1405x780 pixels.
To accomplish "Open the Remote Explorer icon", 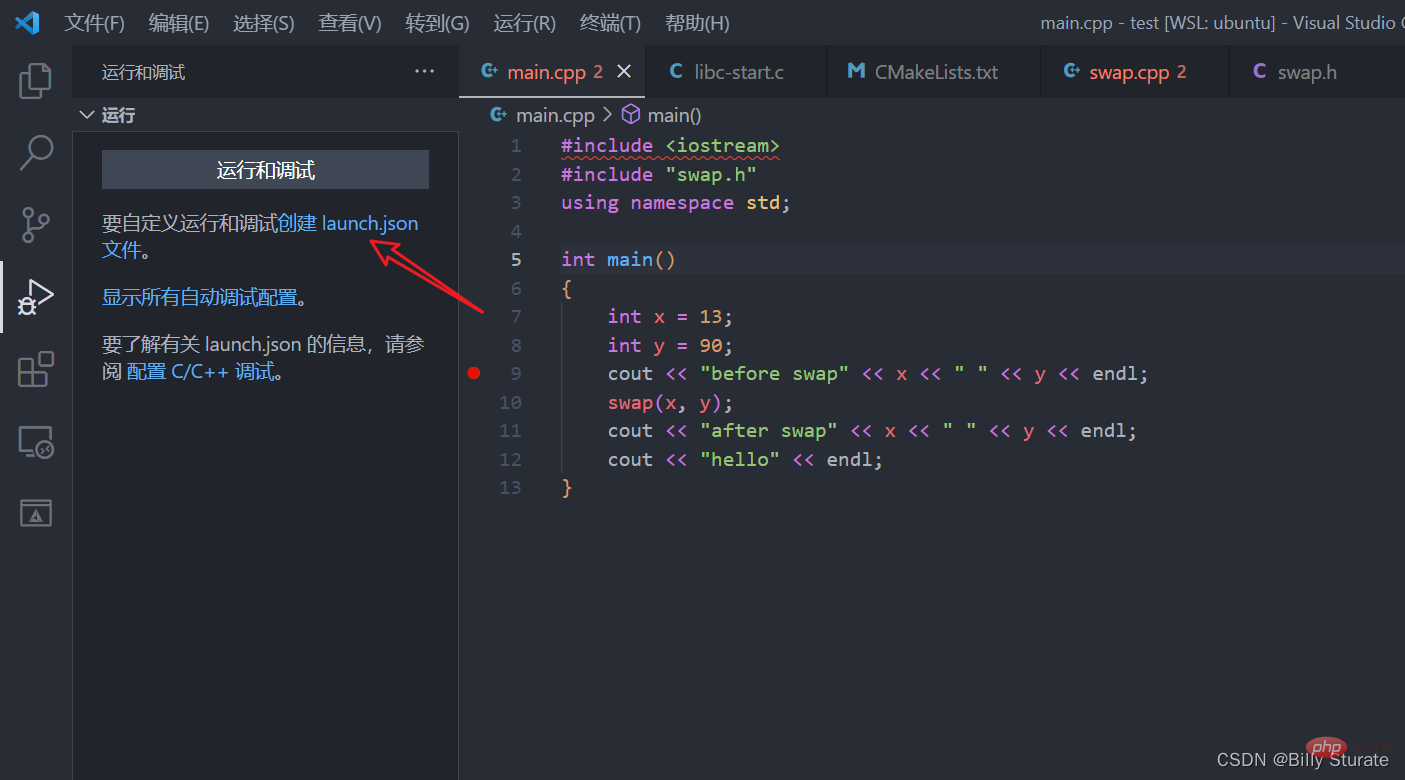I will pos(36,441).
